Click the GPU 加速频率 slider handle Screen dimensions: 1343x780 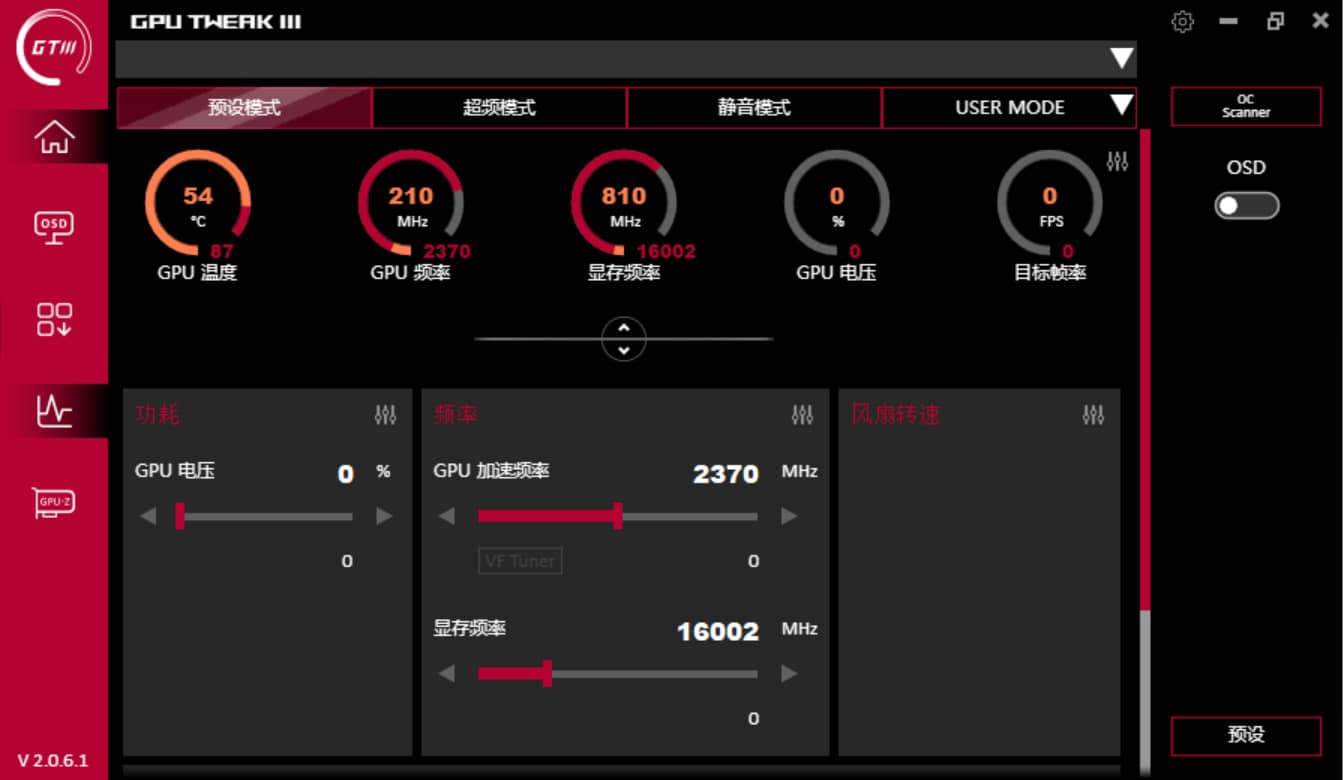618,516
